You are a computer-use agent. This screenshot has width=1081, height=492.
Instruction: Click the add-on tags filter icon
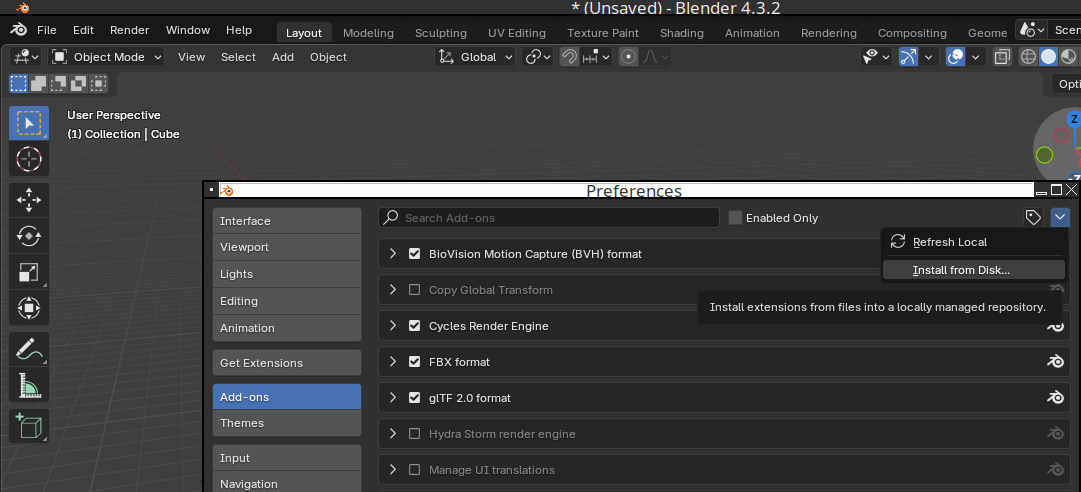click(1033, 217)
